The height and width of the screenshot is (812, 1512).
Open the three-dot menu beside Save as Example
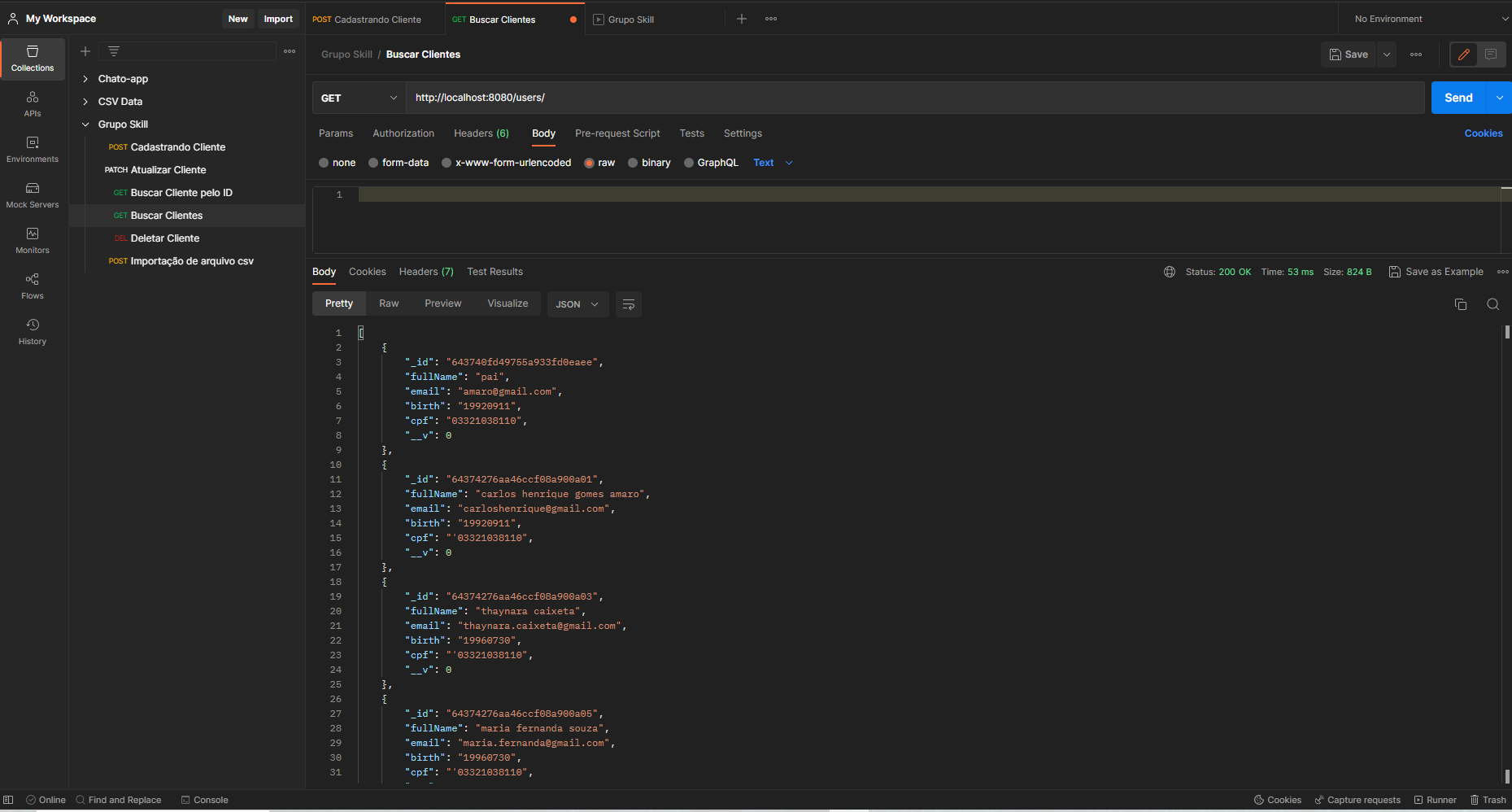point(1503,272)
